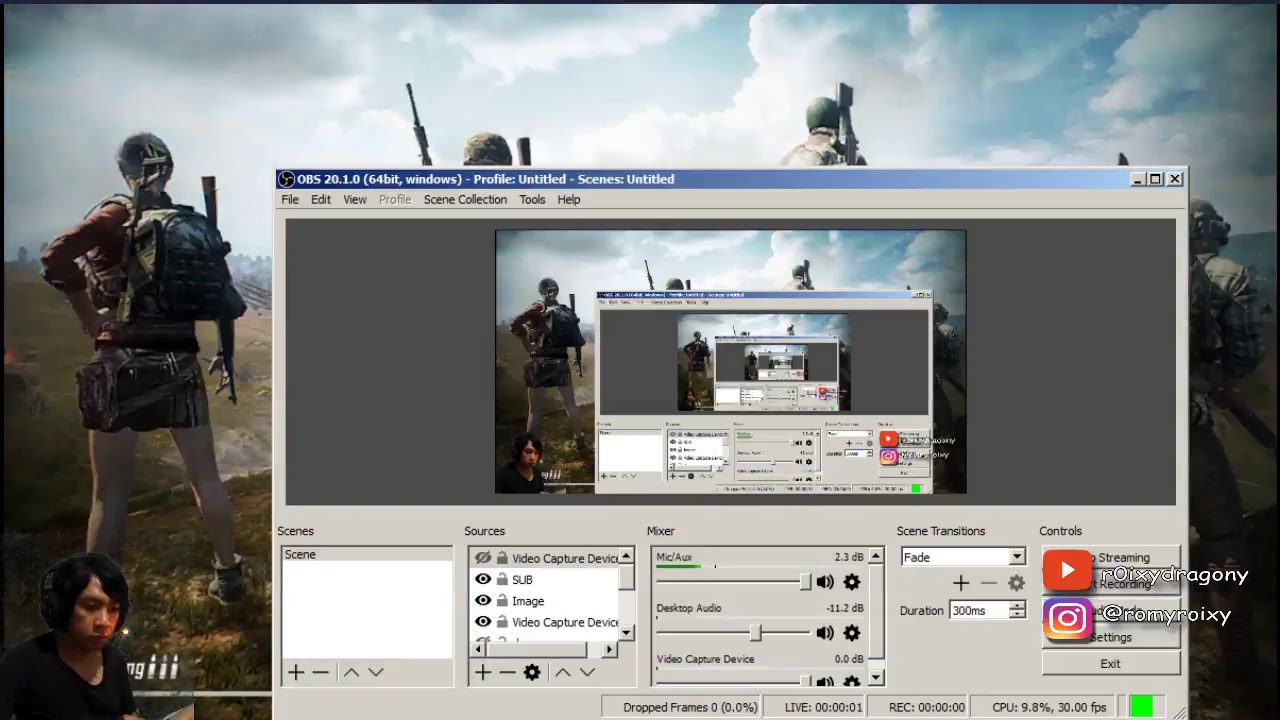
Task: Remove selected source with minus icon
Action: 507,672
